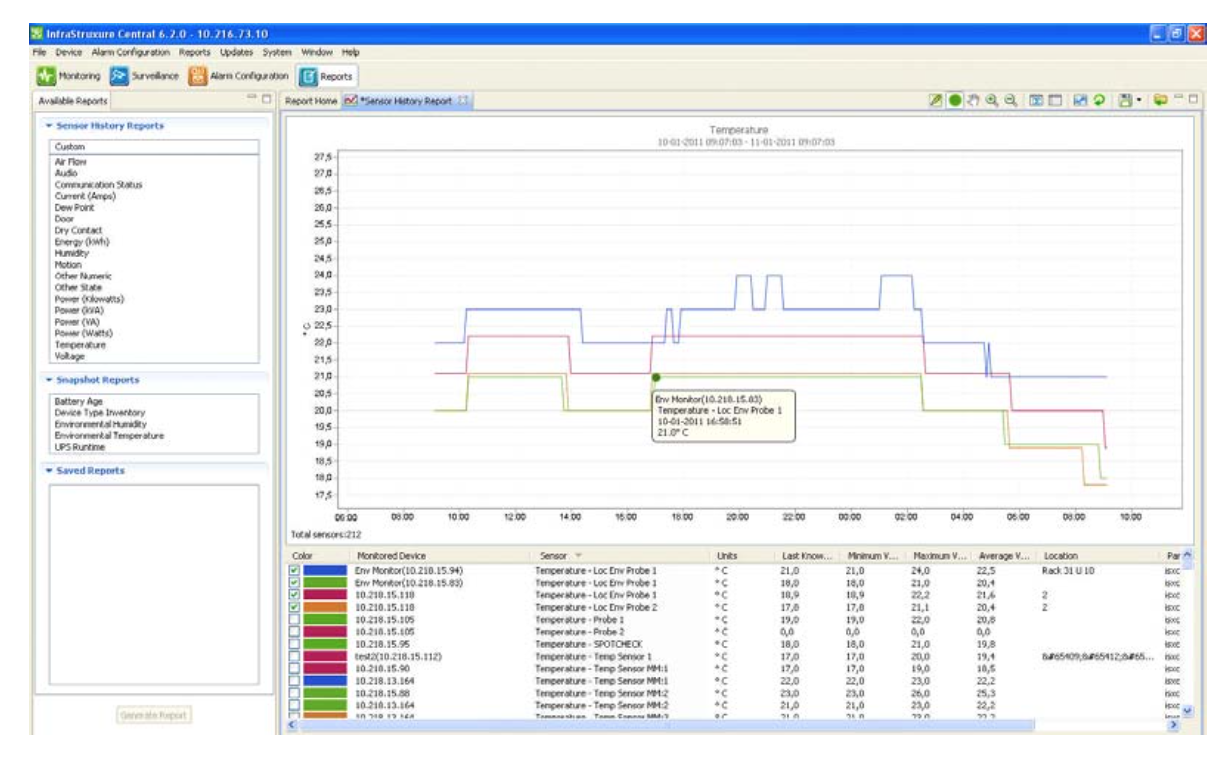Switch to the Surveillance perspective

click(143, 75)
